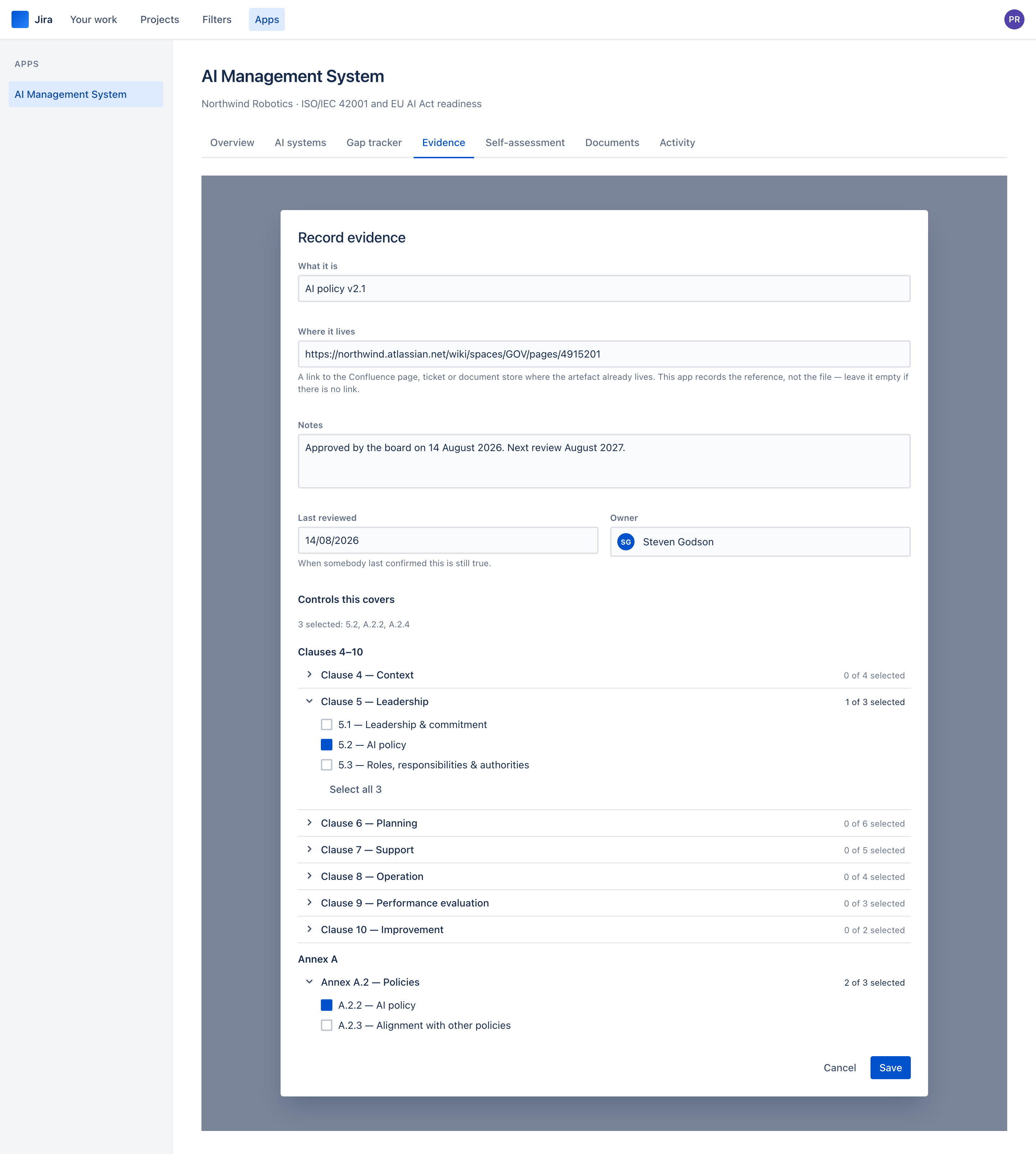This screenshot has height=1154, width=1036.
Task: Uncheck 5.2 AI policy checkbox
Action: pos(326,745)
